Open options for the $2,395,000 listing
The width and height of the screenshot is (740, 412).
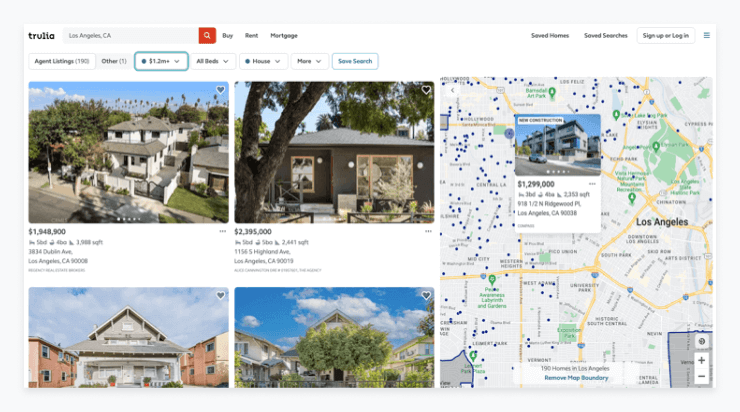pos(428,231)
